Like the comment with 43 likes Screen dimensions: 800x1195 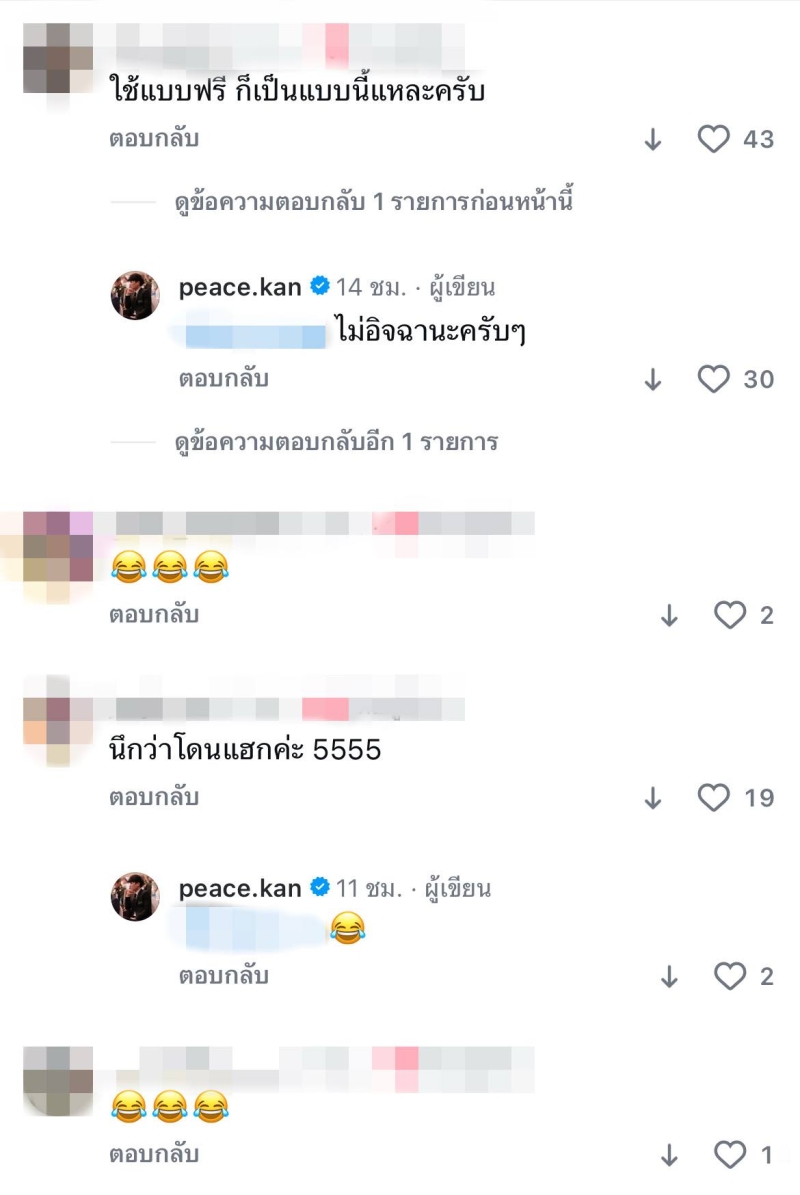(x=714, y=139)
